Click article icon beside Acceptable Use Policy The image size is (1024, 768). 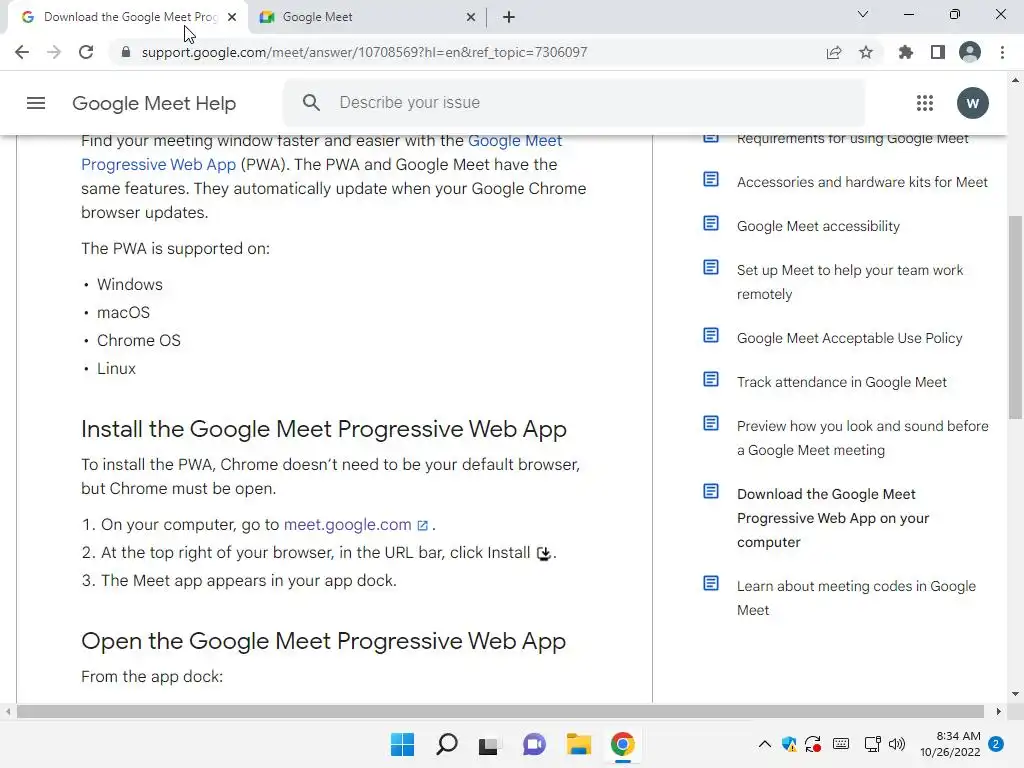(711, 335)
